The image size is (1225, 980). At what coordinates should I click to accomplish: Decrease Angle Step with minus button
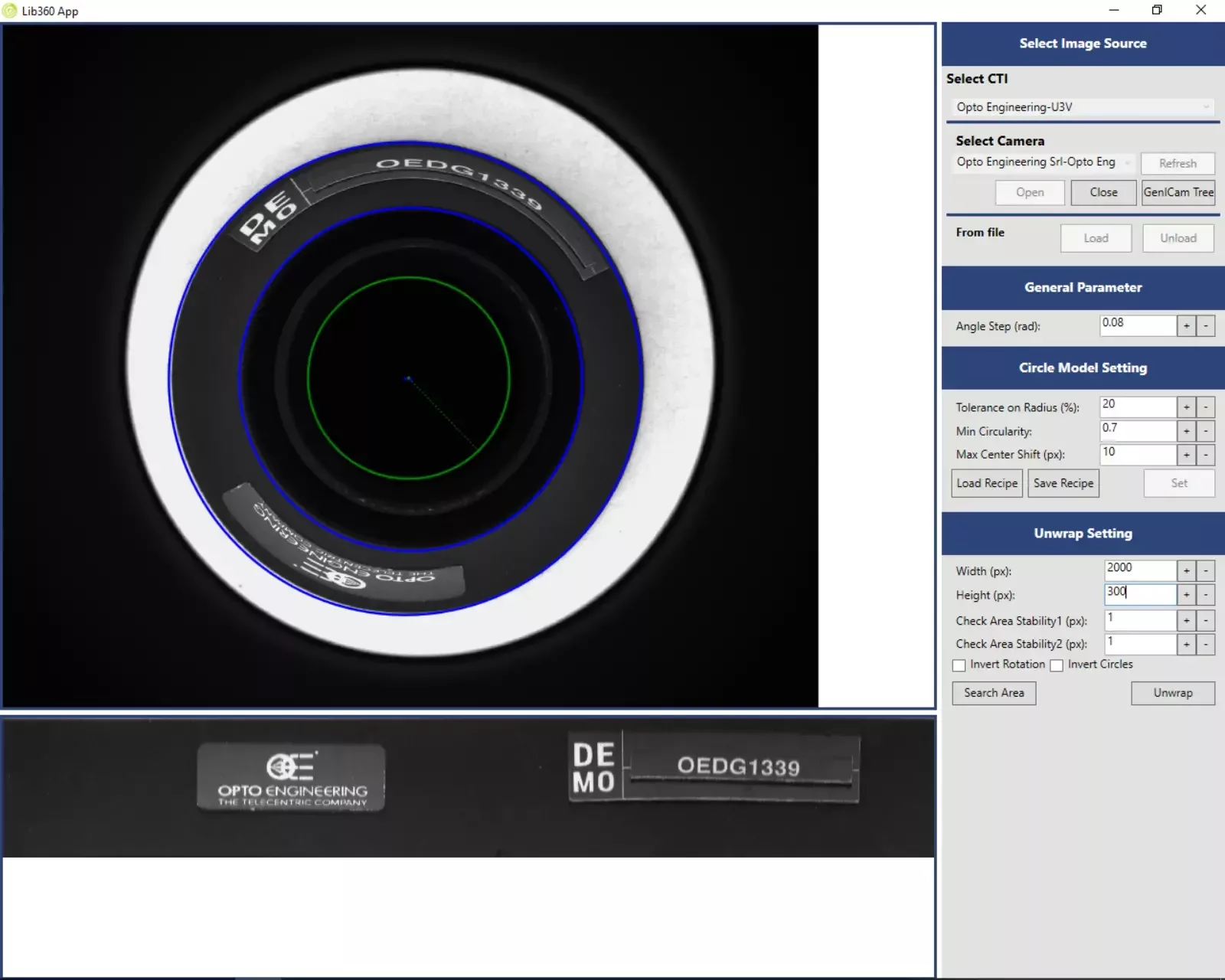pos(1206,326)
